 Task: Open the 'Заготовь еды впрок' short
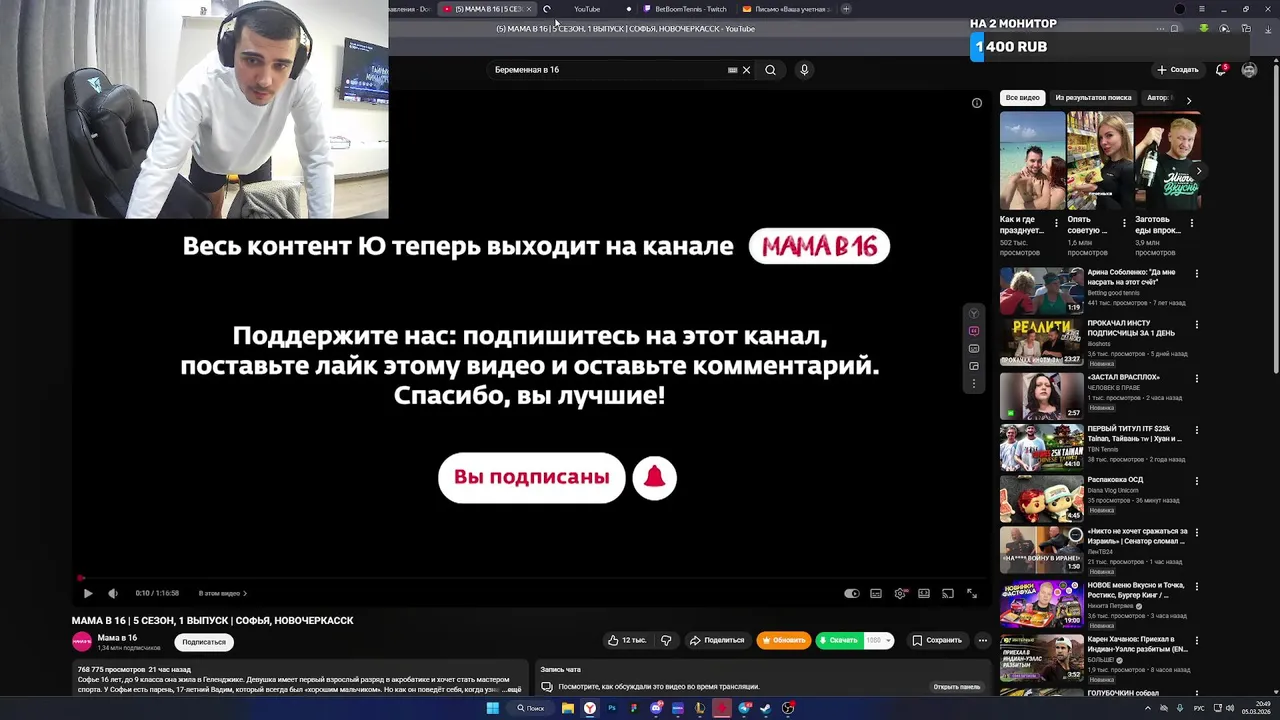point(1167,160)
